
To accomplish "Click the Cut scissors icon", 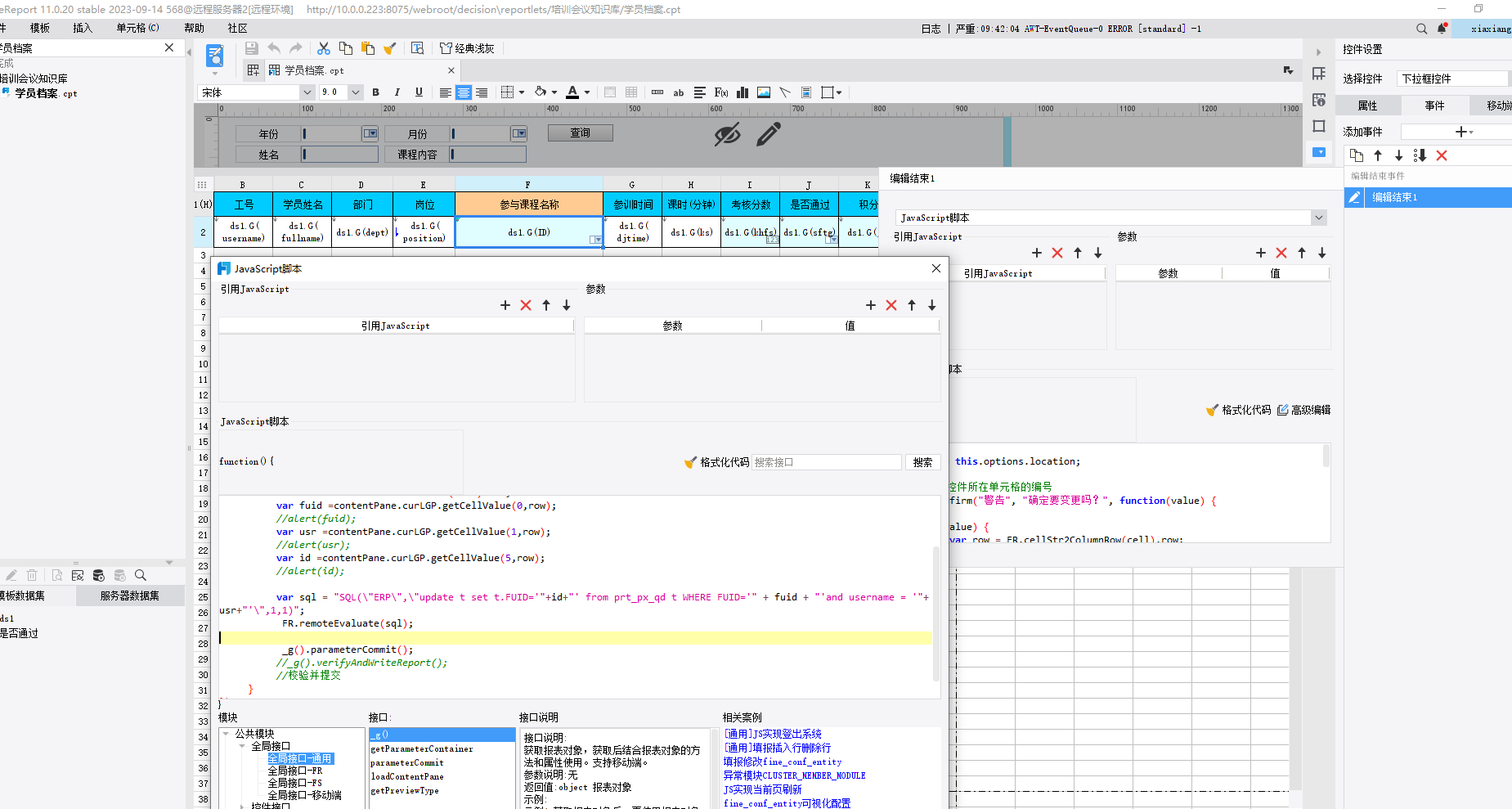I will coord(324,48).
